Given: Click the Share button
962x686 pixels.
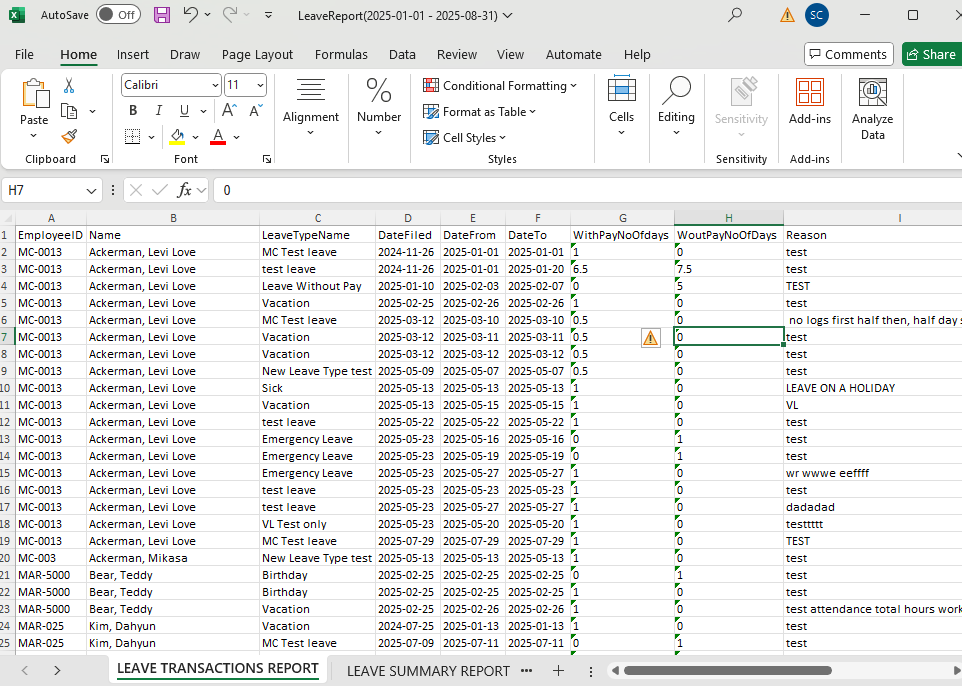Looking at the screenshot, I should click(930, 55).
